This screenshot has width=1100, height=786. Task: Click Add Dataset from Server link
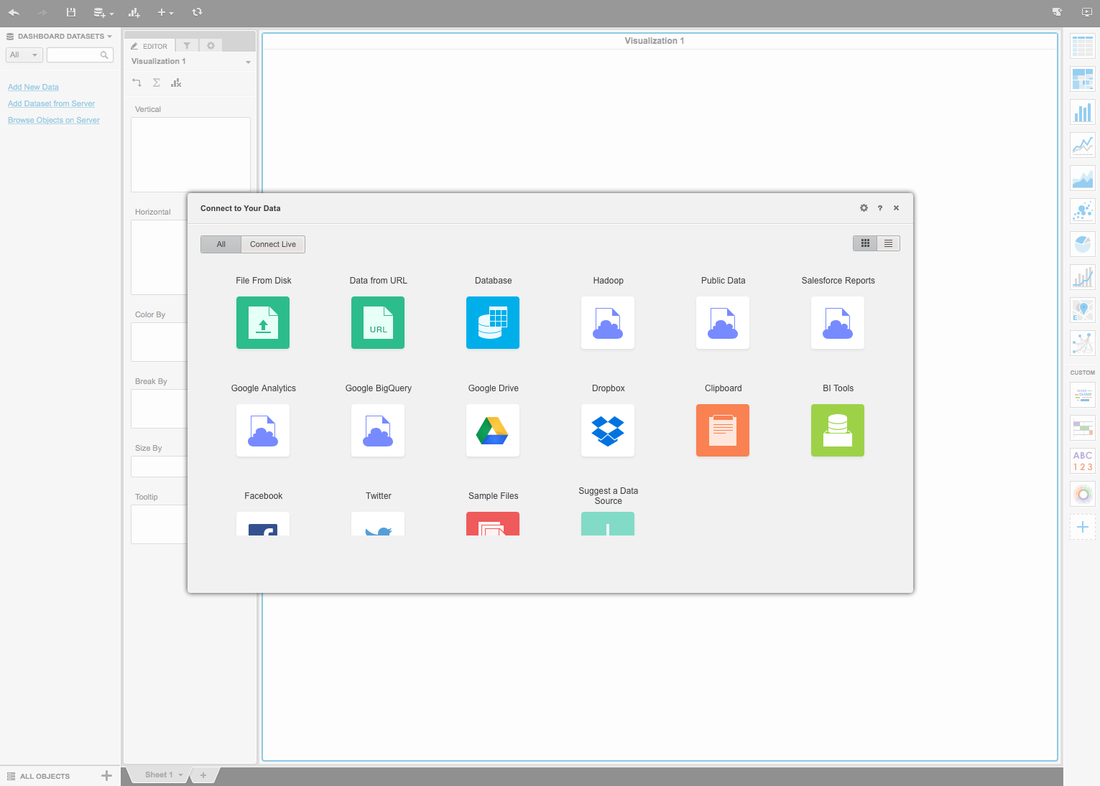51,104
